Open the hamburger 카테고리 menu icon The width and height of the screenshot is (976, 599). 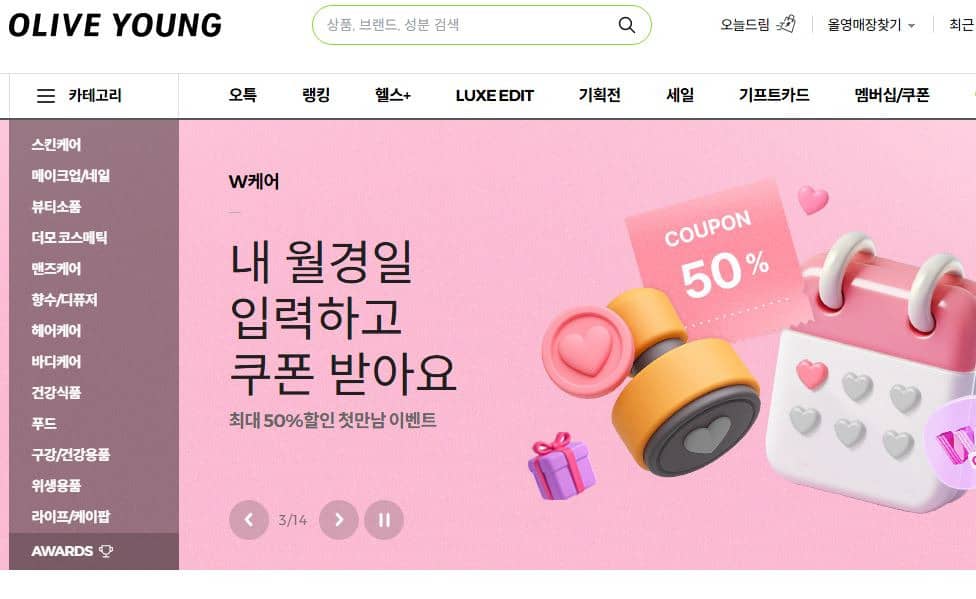[x=45, y=96]
